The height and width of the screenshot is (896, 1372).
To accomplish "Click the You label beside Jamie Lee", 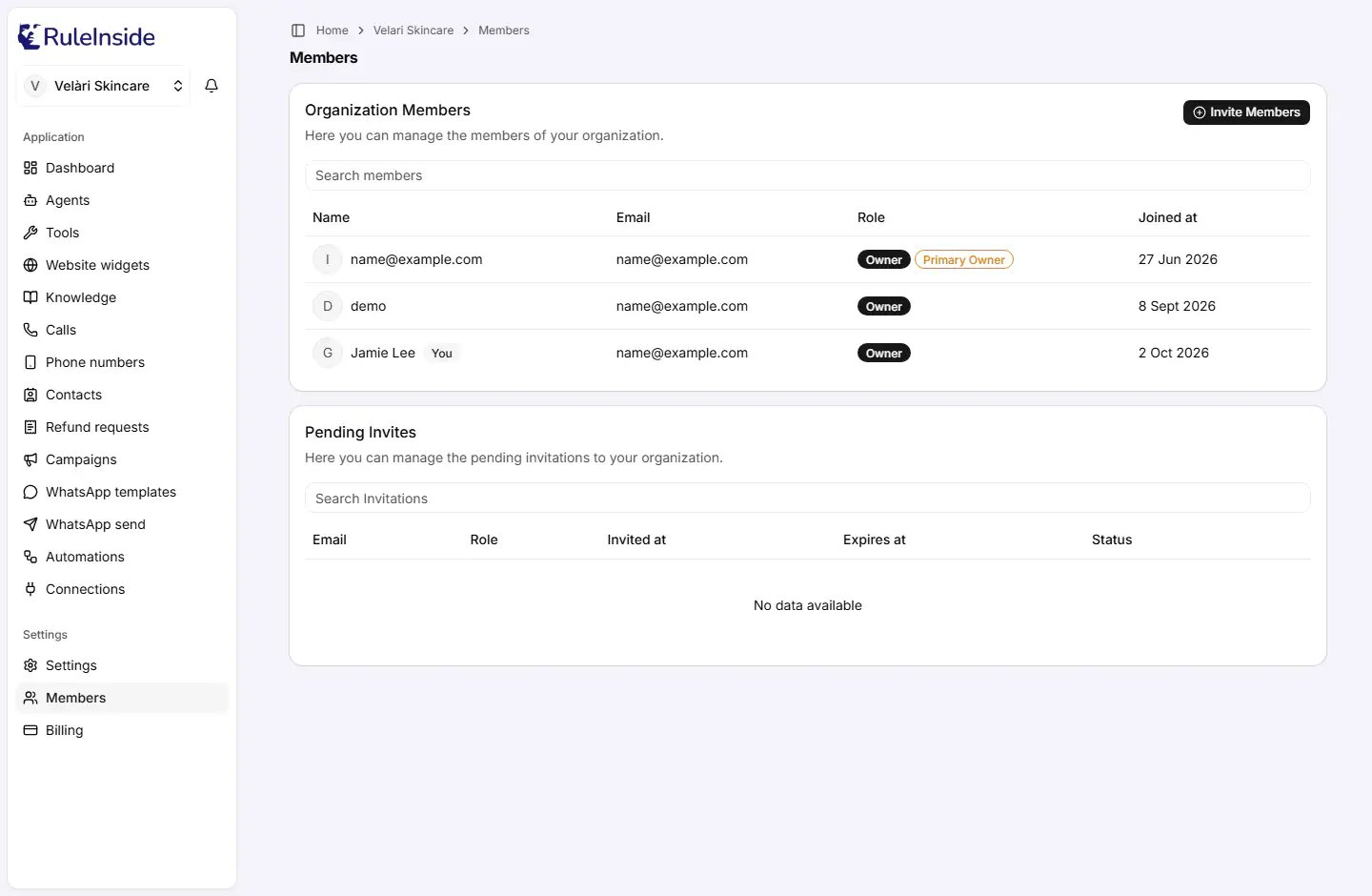I will coord(442,353).
